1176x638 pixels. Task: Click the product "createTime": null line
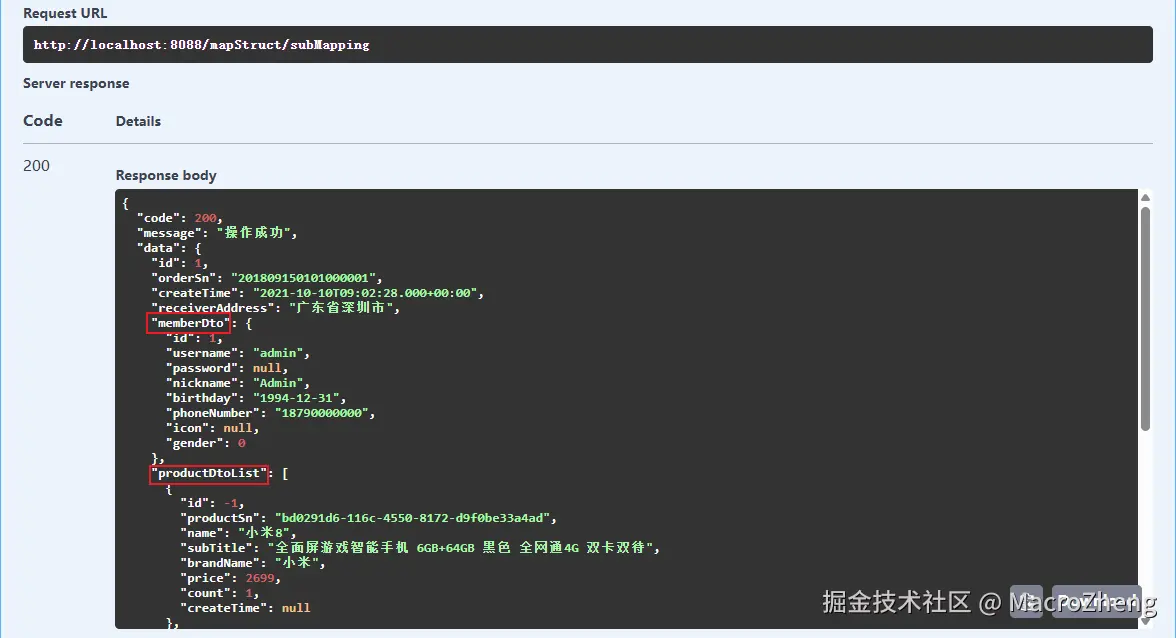(x=244, y=608)
